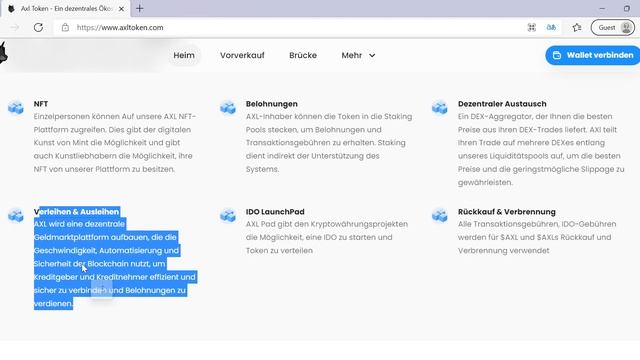Click the cube icon beside IDO LaunchPad
The height and width of the screenshot is (360, 640).
coord(228,215)
